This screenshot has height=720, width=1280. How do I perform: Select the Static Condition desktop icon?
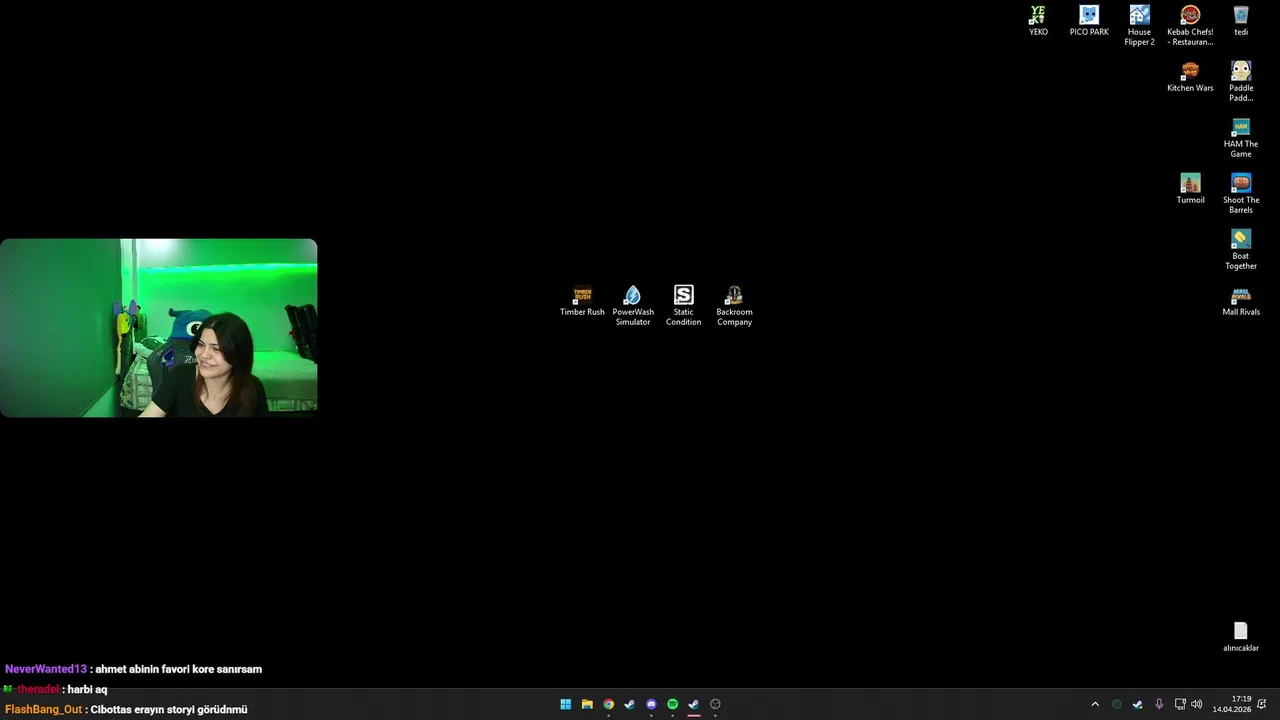(684, 306)
